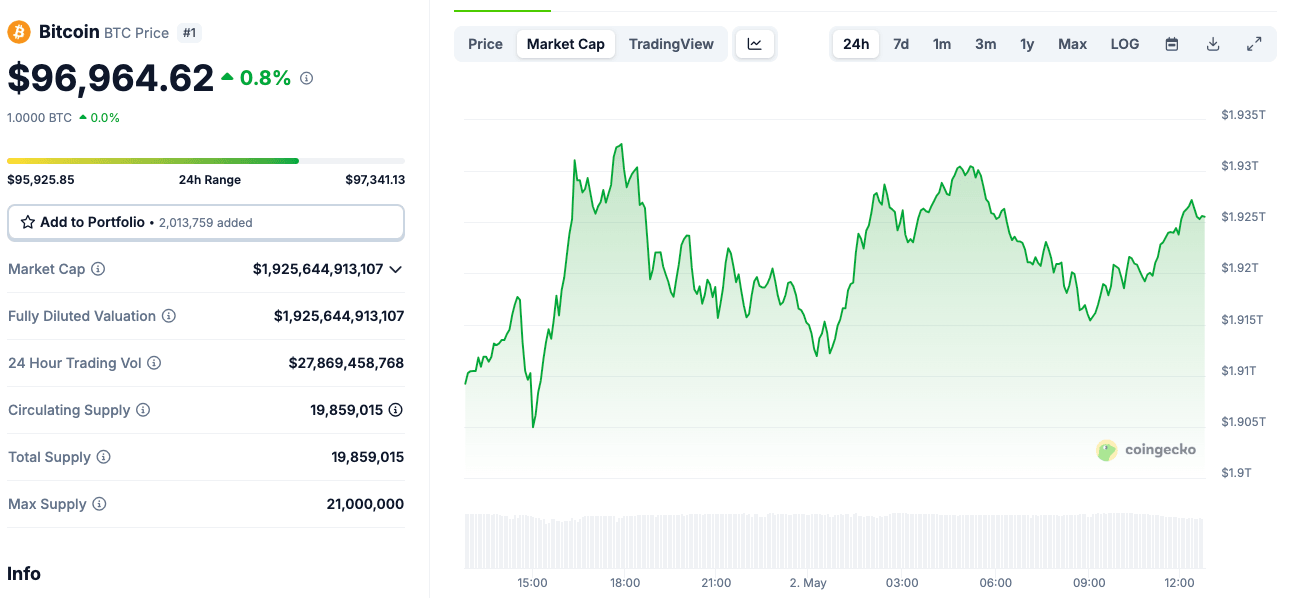Image resolution: width=1292 pixels, height=598 pixels.
Task: Open the TradingView tab
Action: point(671,44)
